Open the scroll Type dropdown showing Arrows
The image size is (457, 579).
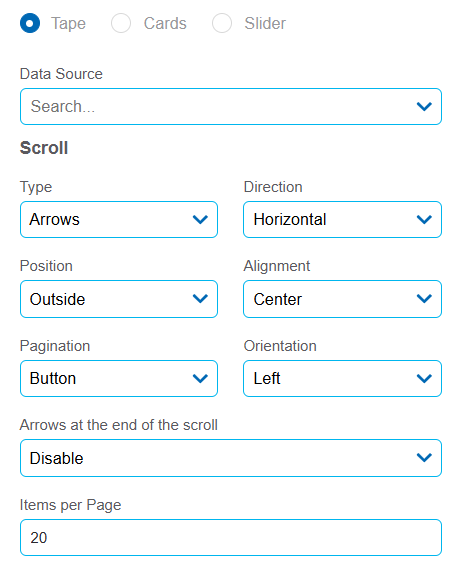(119, 220)
